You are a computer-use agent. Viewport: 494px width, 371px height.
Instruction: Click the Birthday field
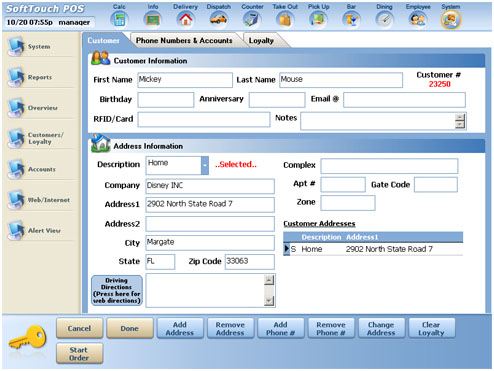click(166, 100)
